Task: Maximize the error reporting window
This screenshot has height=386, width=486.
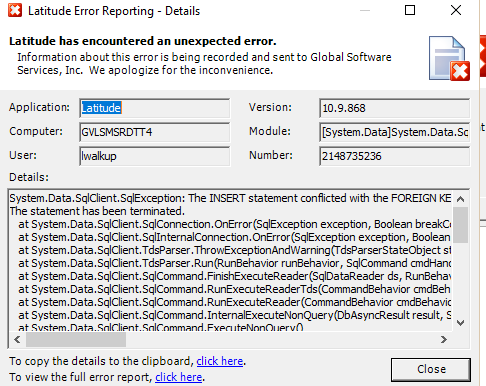Action: pyautogui.click(x=410, y=10)
